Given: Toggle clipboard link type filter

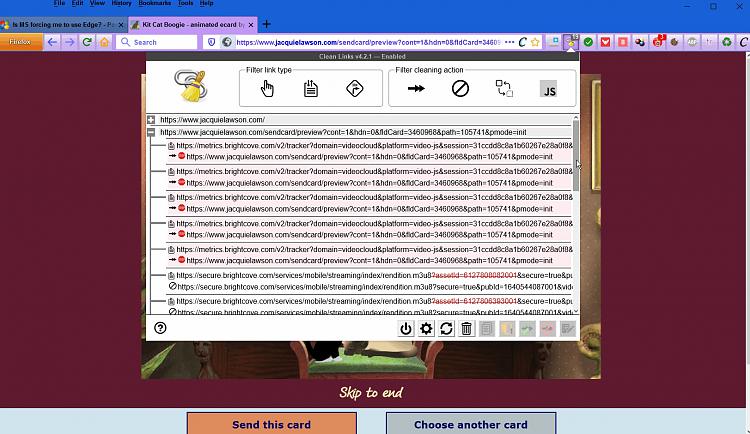Looking at the screenshot, I should click(x=310, y=89).
